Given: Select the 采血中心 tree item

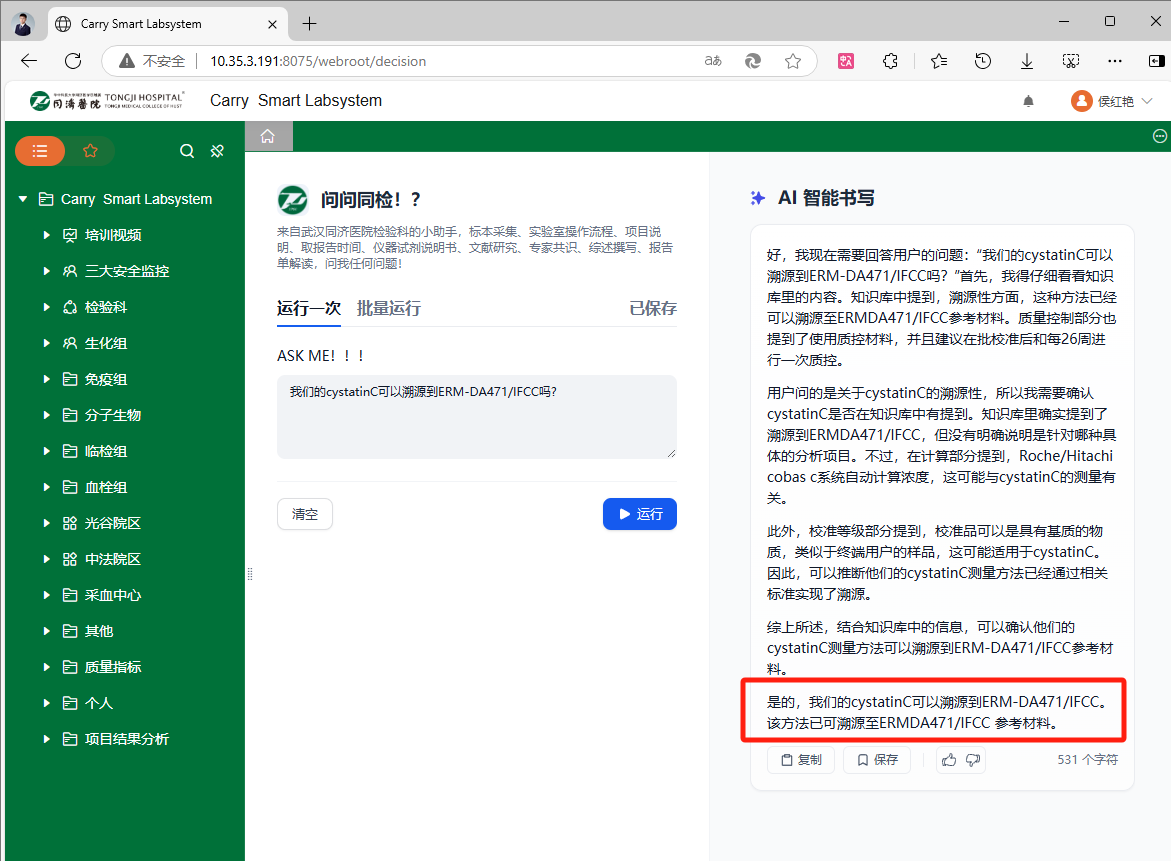Looking at the screenshot, I should coord(112,595).
